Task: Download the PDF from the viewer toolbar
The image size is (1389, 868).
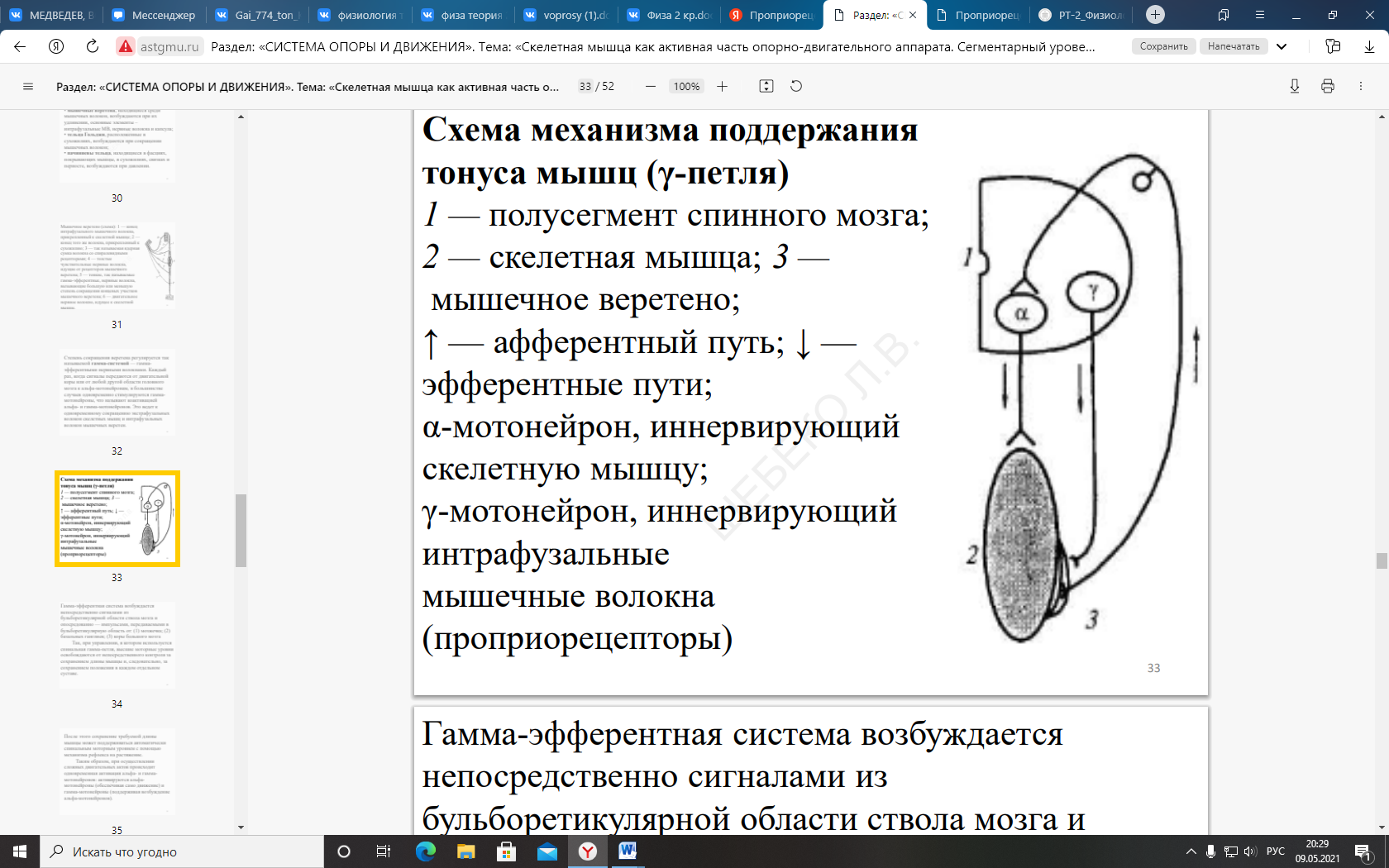Action: tap(1295, 86)
